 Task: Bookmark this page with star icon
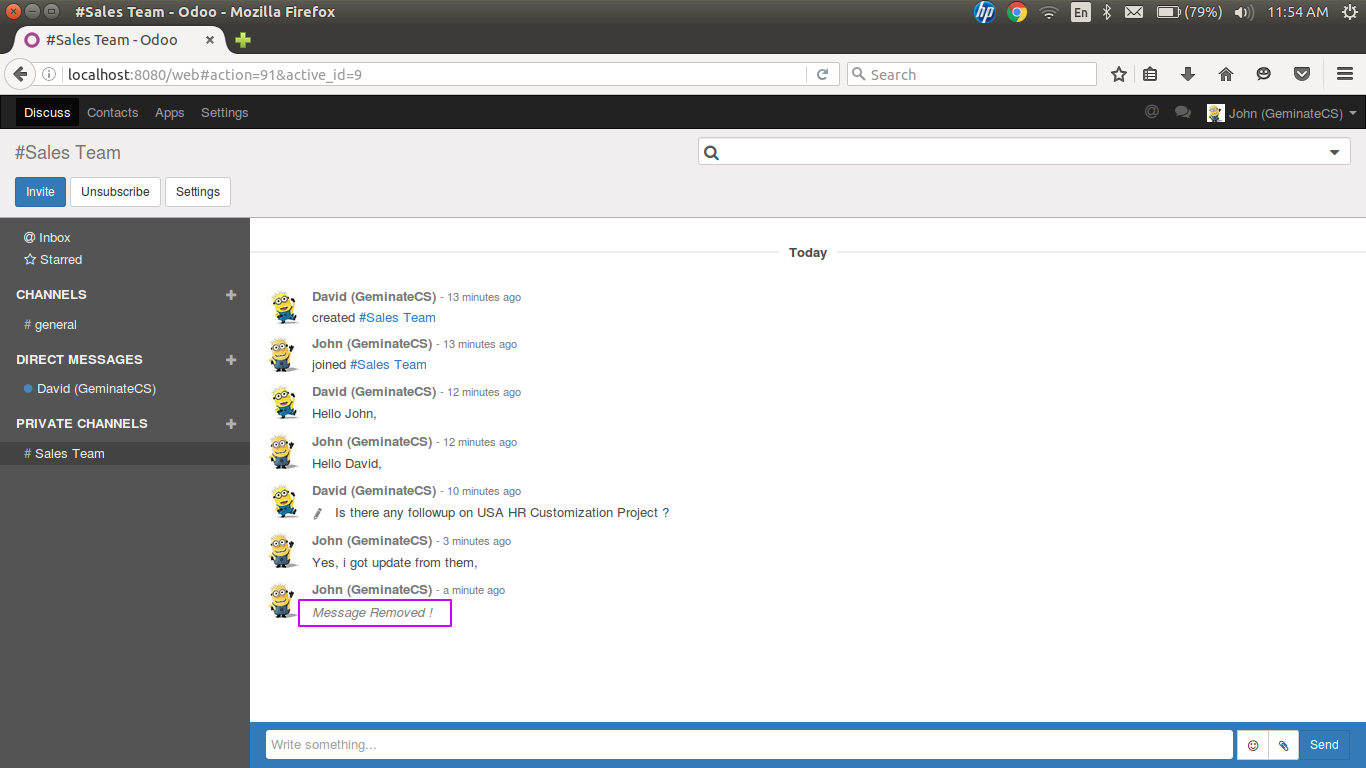[x=1119, y=74]
